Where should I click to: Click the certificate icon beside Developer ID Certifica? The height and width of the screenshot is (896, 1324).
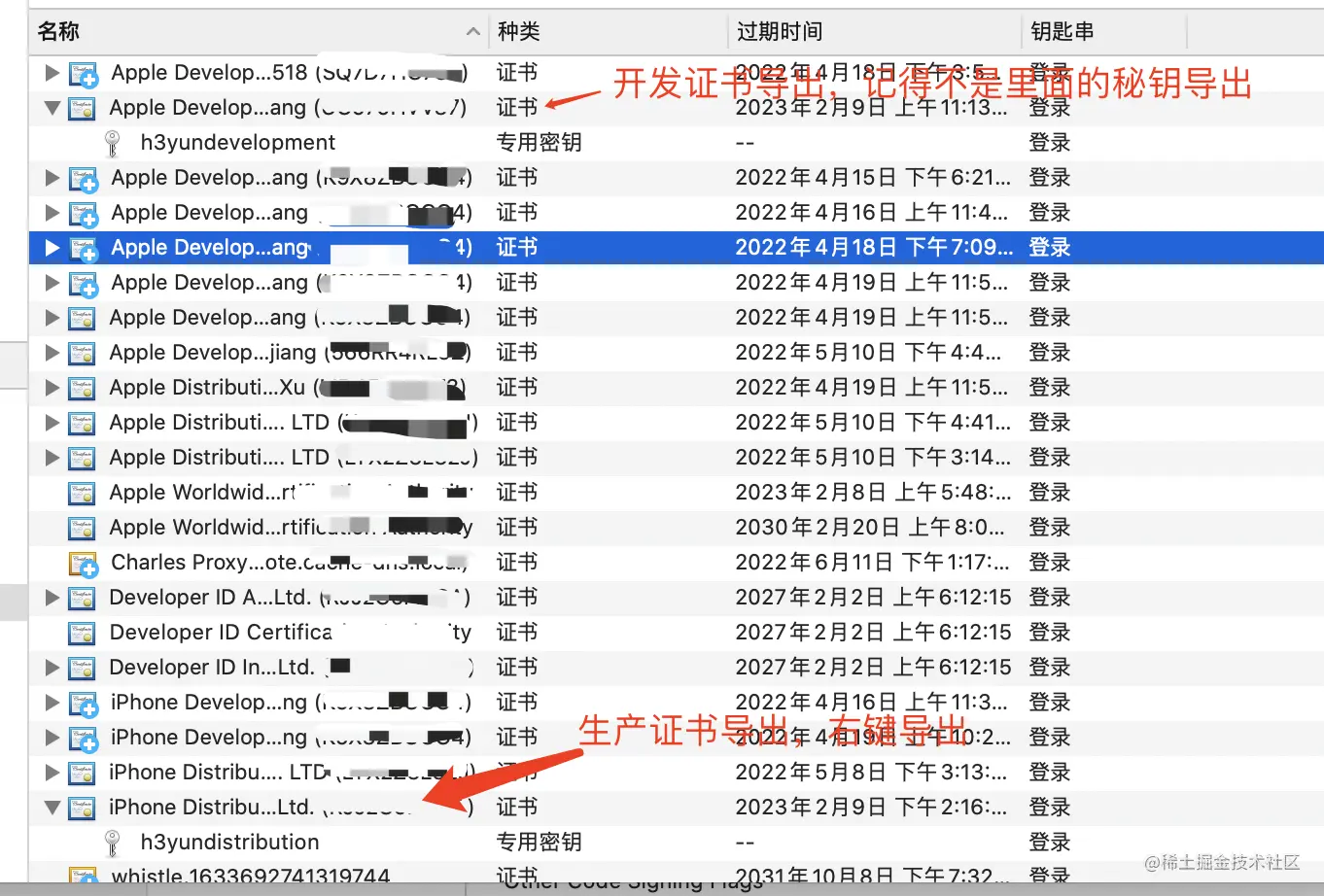[x=83, y=632]
